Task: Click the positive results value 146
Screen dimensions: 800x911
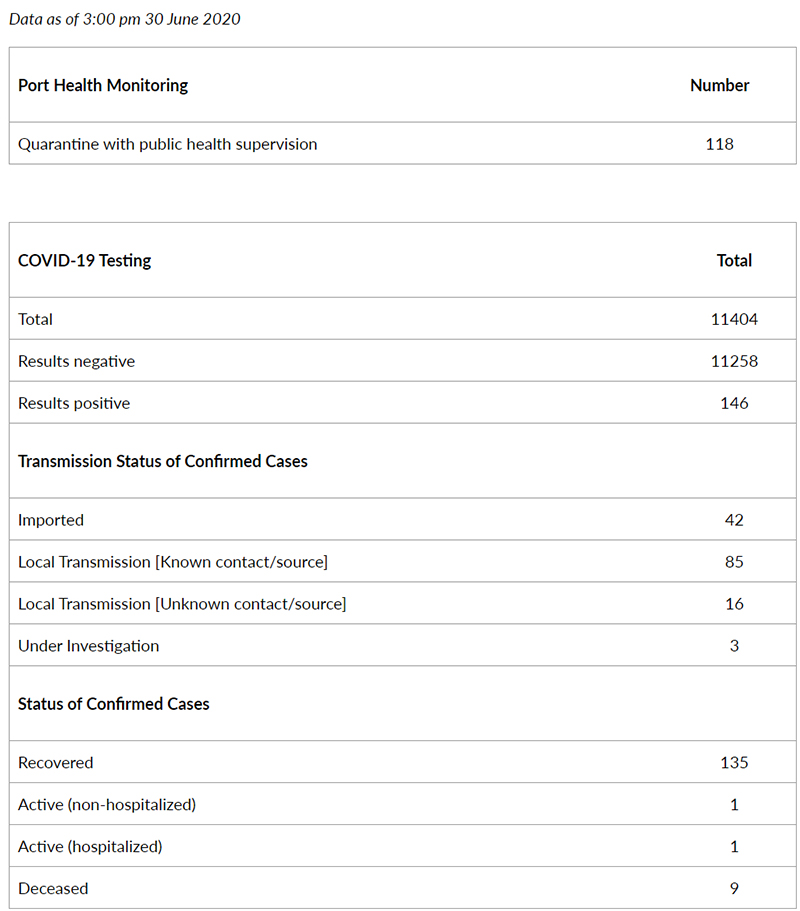Action: pos(734,403)
